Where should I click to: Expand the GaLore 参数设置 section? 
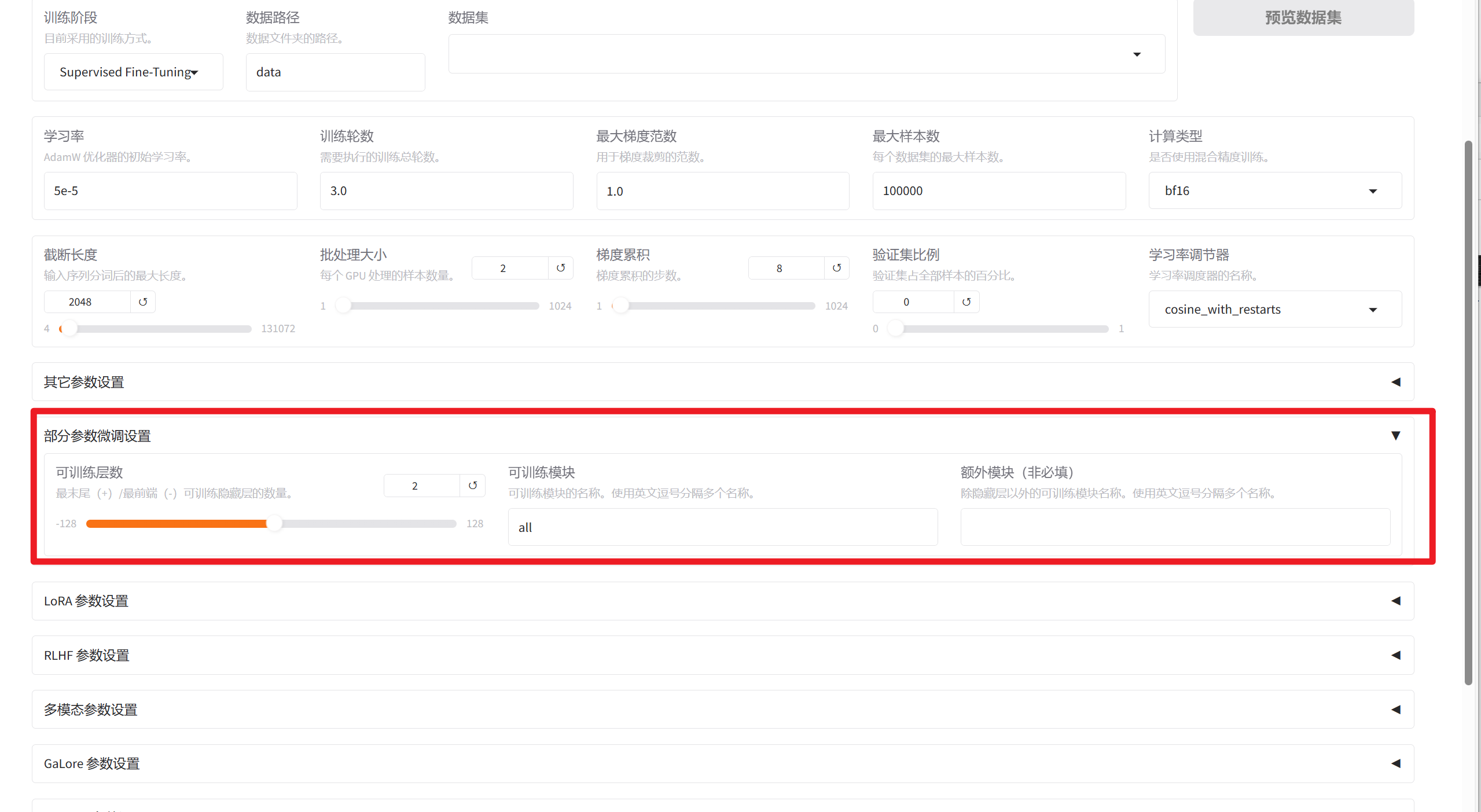coord(1395,763)
